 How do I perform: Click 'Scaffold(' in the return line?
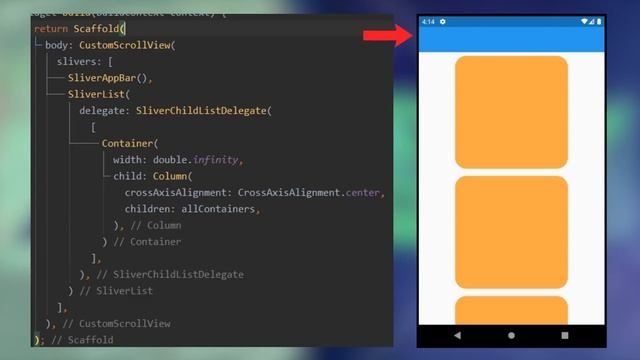[100, 29]
